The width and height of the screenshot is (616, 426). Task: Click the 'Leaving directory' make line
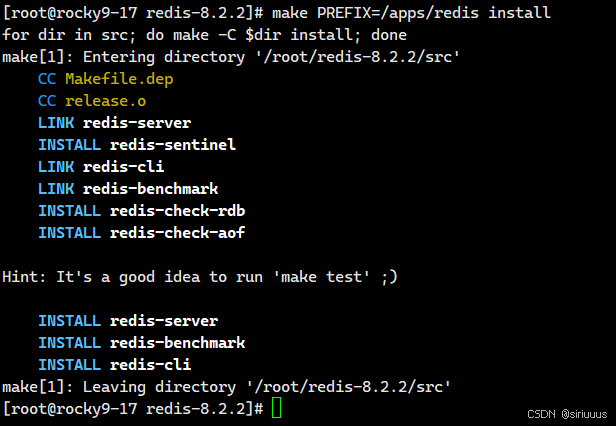[226, 387]
